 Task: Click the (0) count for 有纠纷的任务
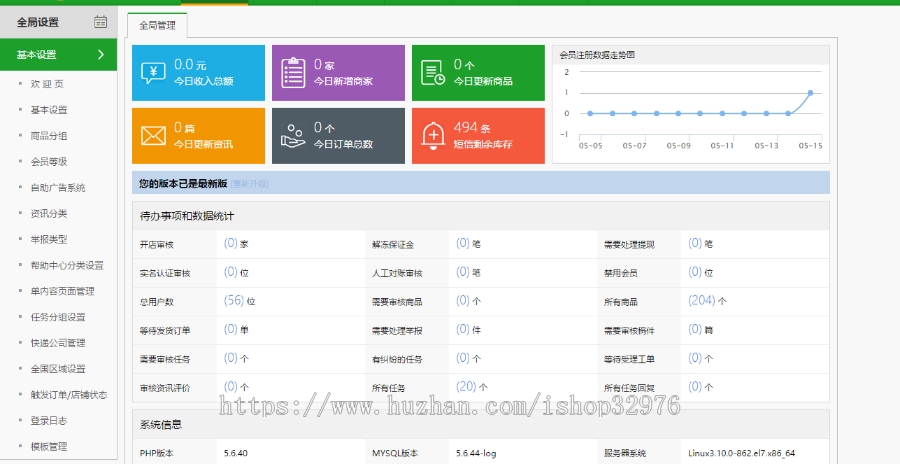463,358
